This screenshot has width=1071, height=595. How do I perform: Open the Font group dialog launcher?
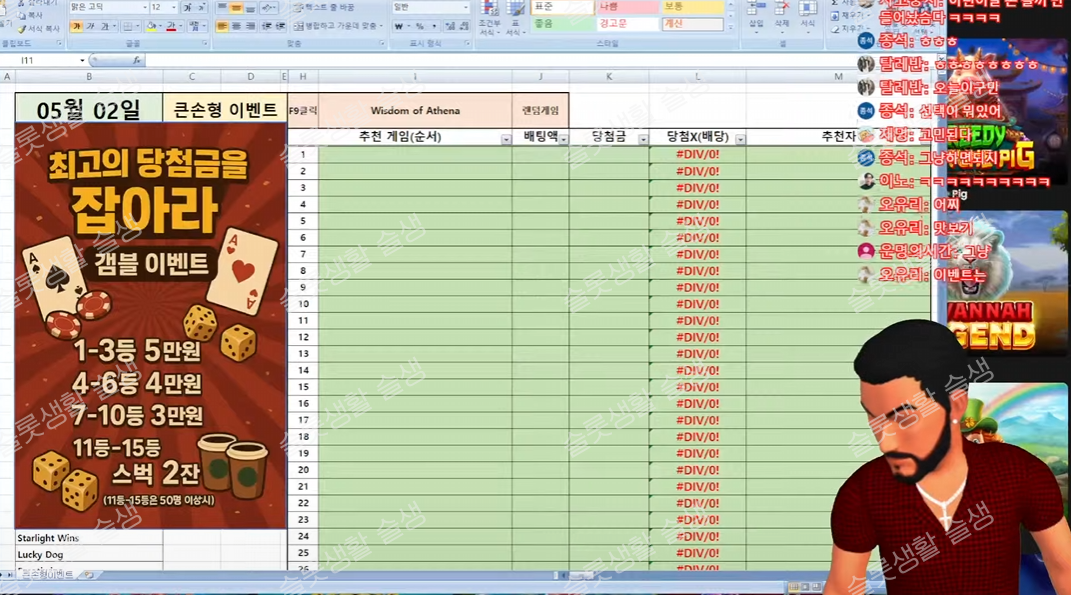(x=204, y=44)
